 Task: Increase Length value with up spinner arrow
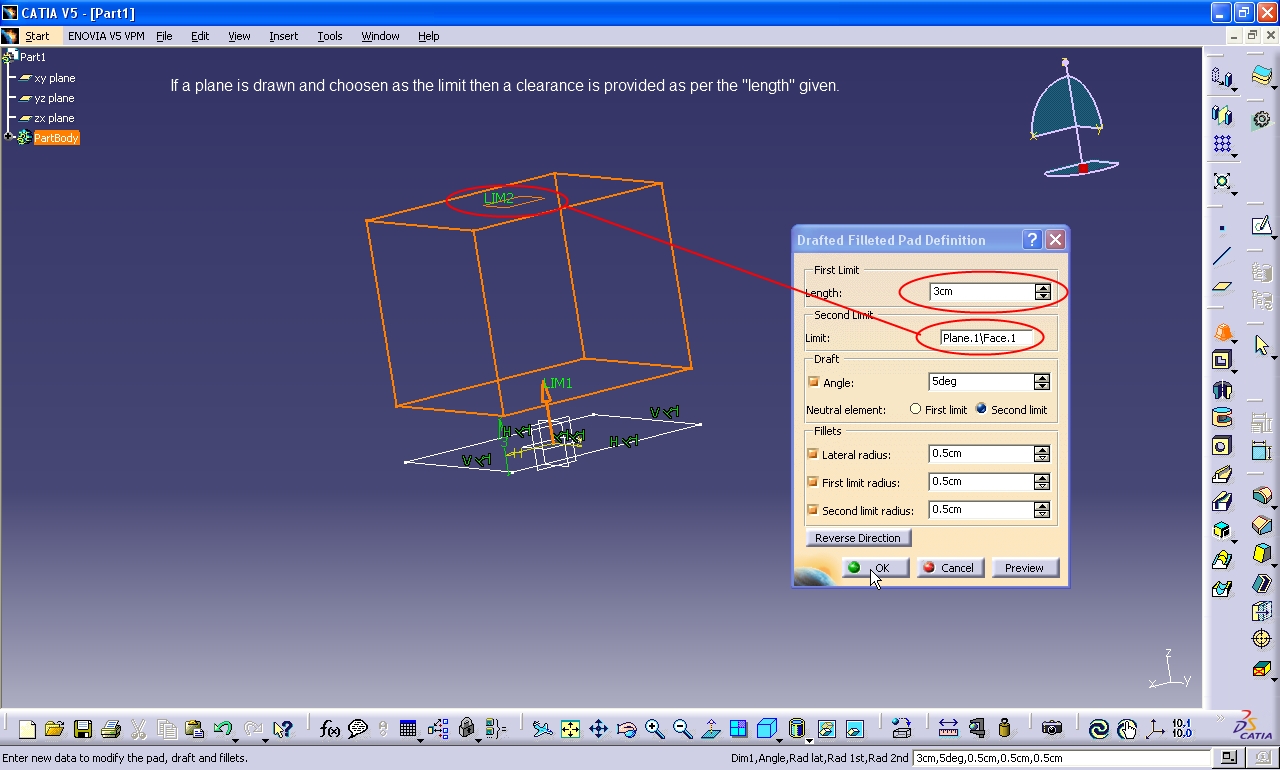click(1043, 288)
